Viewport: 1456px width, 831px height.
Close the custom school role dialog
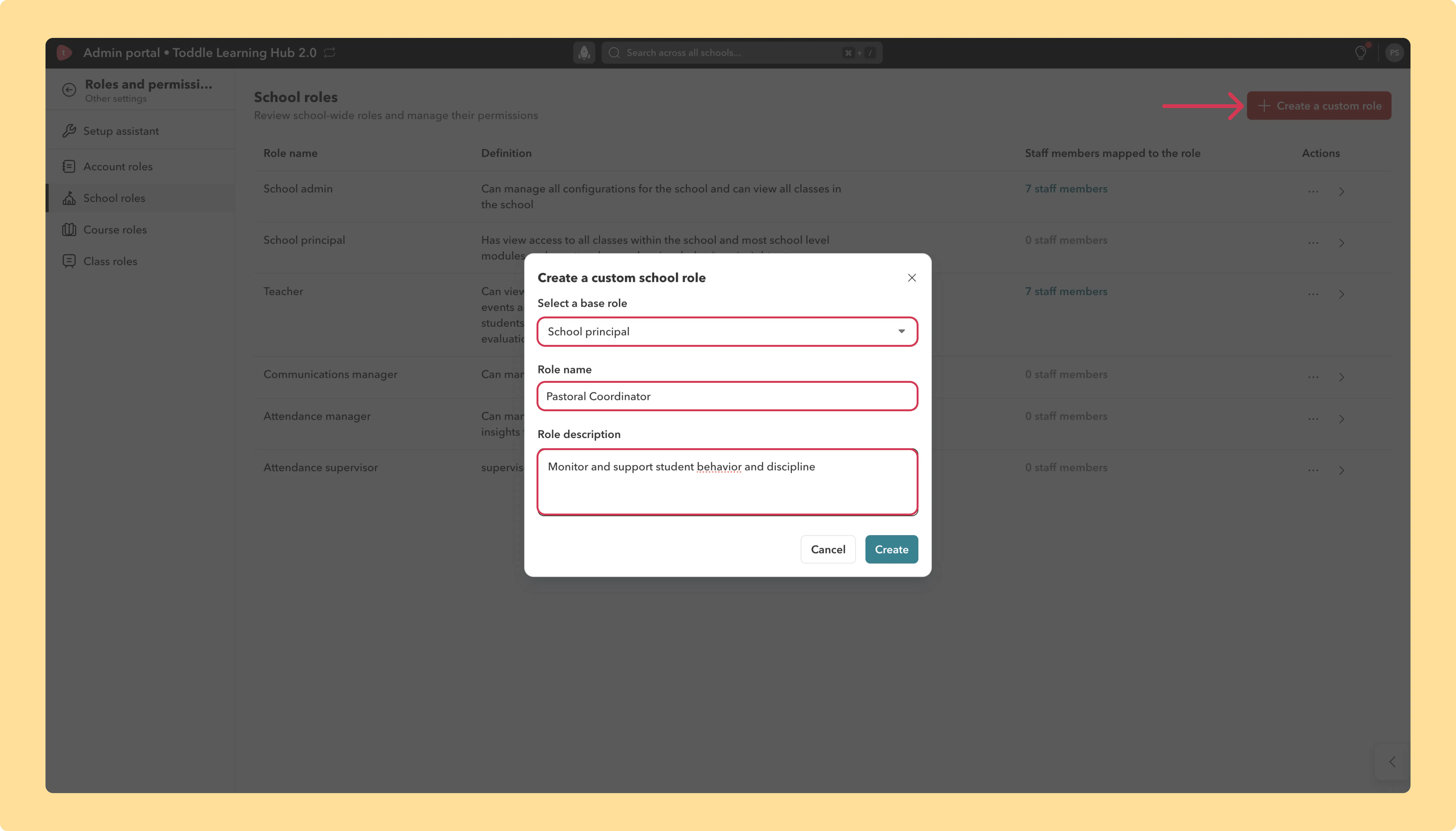pos(912,277)
